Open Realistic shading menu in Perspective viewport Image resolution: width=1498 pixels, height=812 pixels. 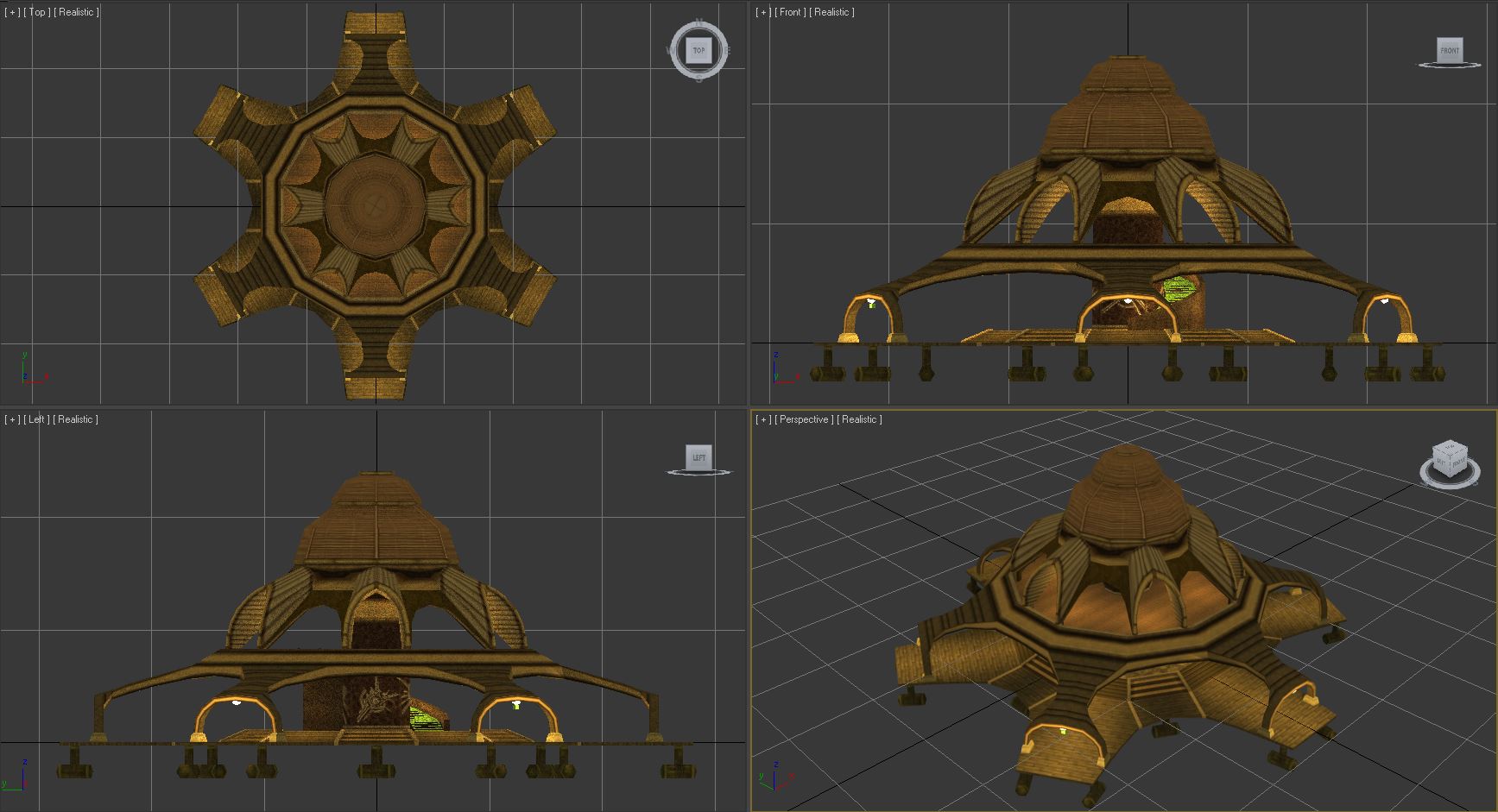[860, 419]
